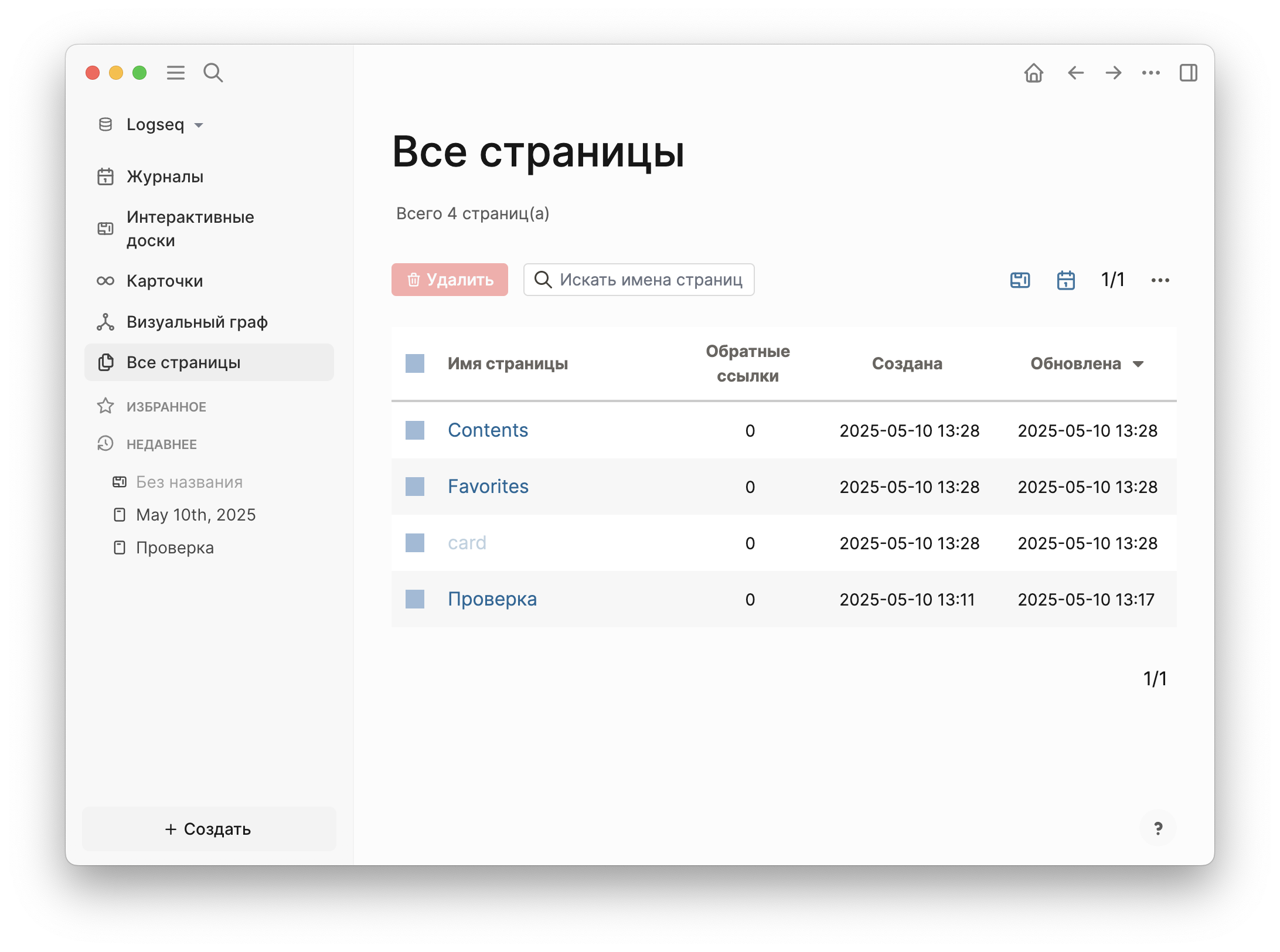Screen dimensions: 1280x952
Task: Open table options three-dots menu
Action: (x=1160, y=280)
